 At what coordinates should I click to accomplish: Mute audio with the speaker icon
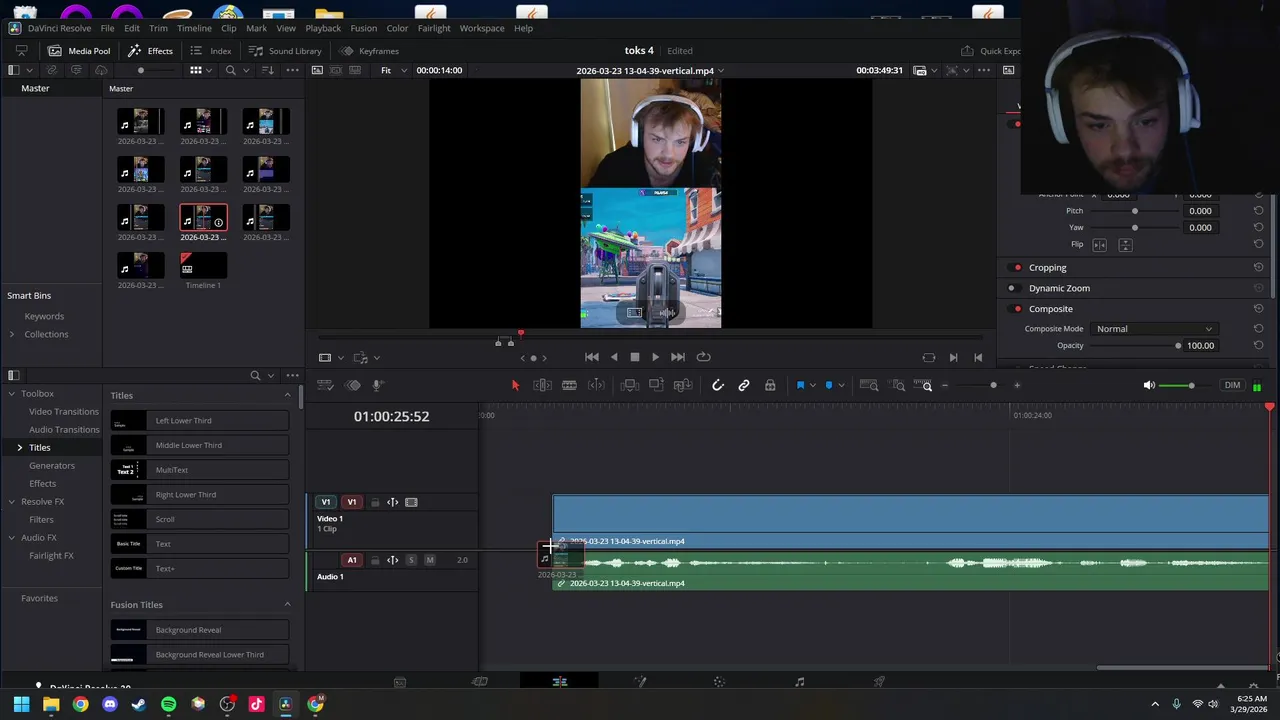point(1149,385)
